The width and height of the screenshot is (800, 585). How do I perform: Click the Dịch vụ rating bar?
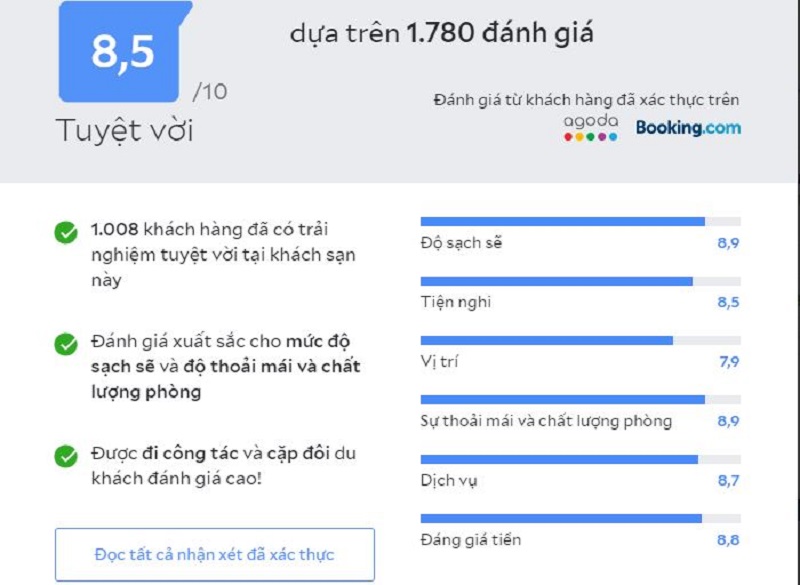pos(581,460)
